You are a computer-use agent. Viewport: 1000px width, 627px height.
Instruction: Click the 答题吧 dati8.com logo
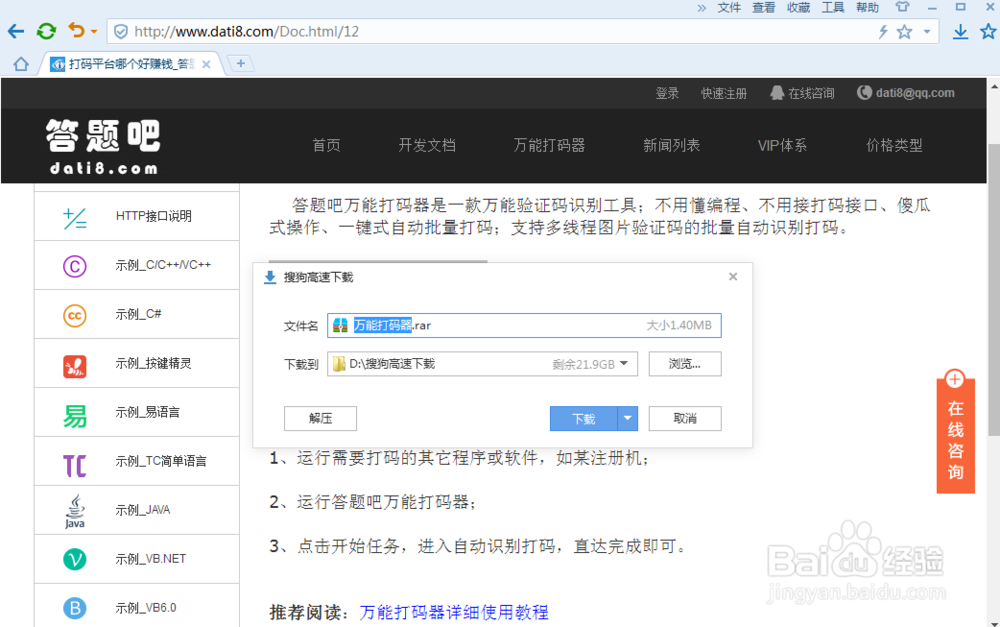103,146
